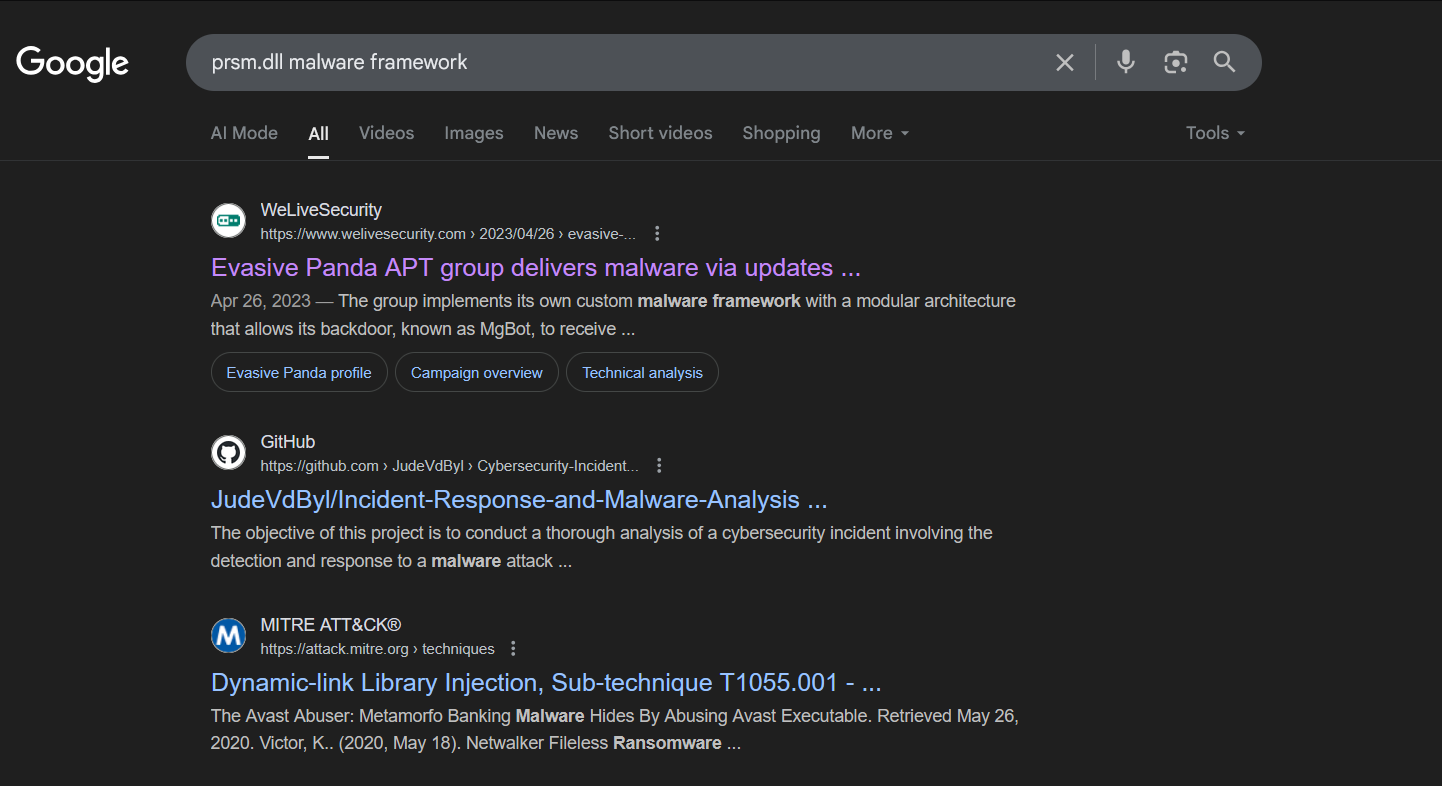Switch to Videos tab
This screenshot has width=1442, height=786.
(386, 133)
